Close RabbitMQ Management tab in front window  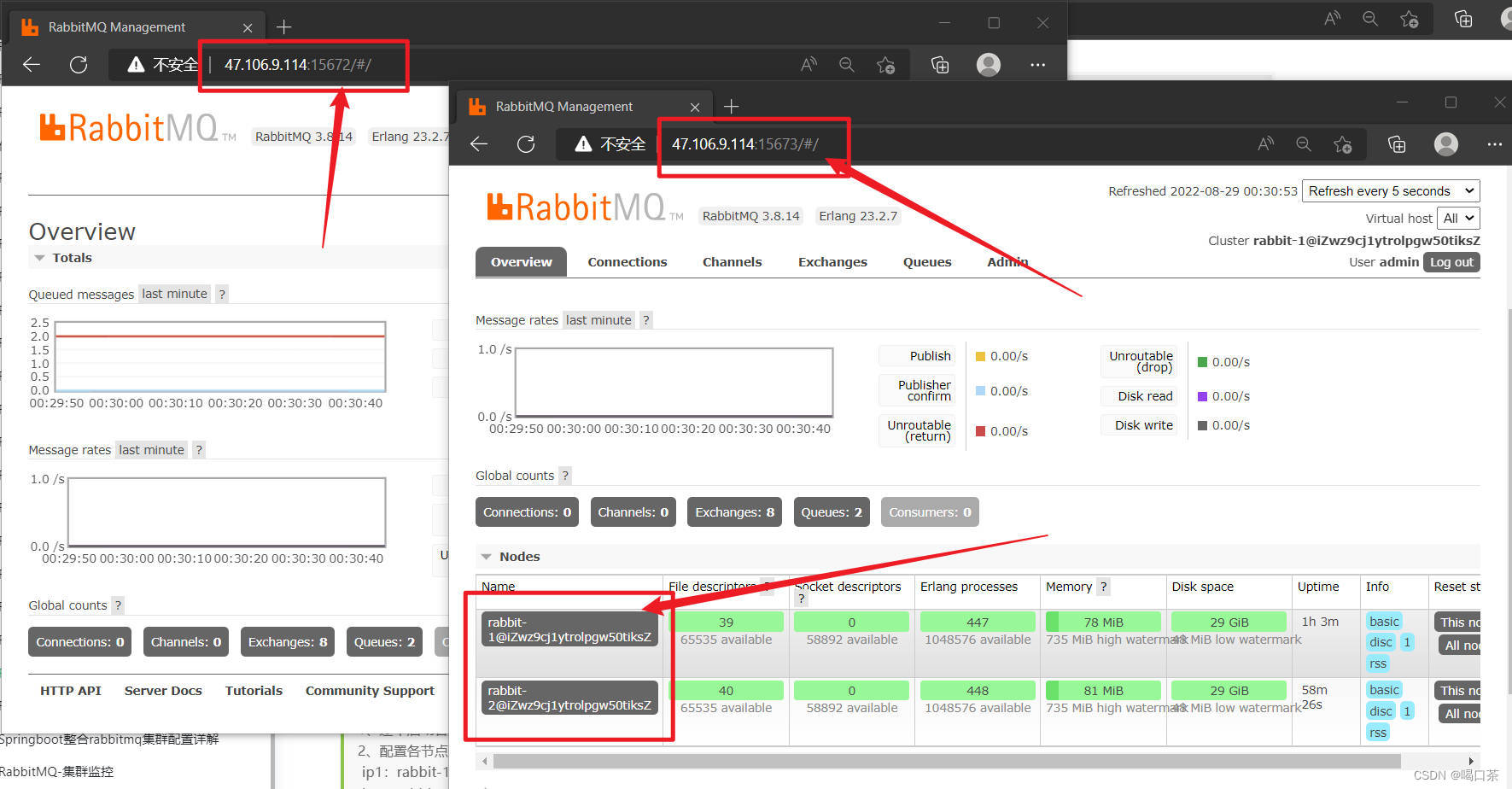click(695, 107)
